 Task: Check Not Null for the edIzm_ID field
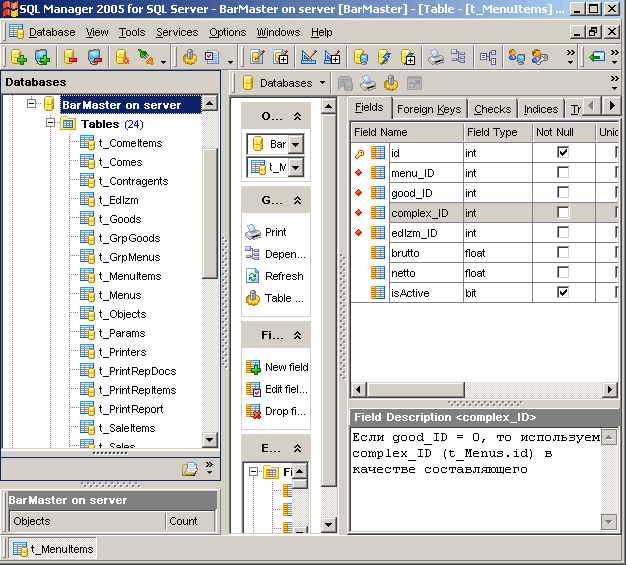563,232
